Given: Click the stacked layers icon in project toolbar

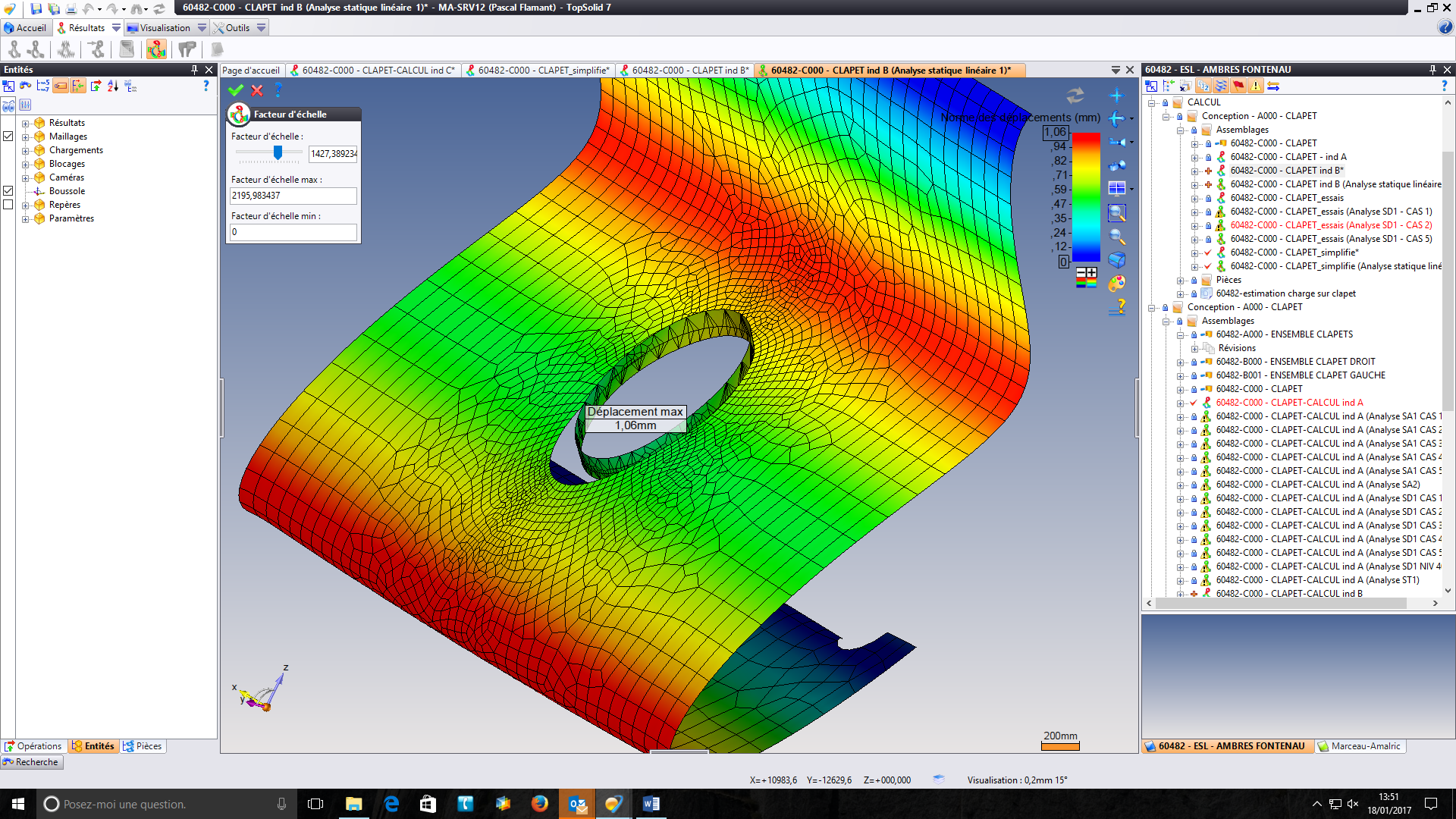Looking at the screenshot, I should pyautogui.click(x=1221, y=86).
